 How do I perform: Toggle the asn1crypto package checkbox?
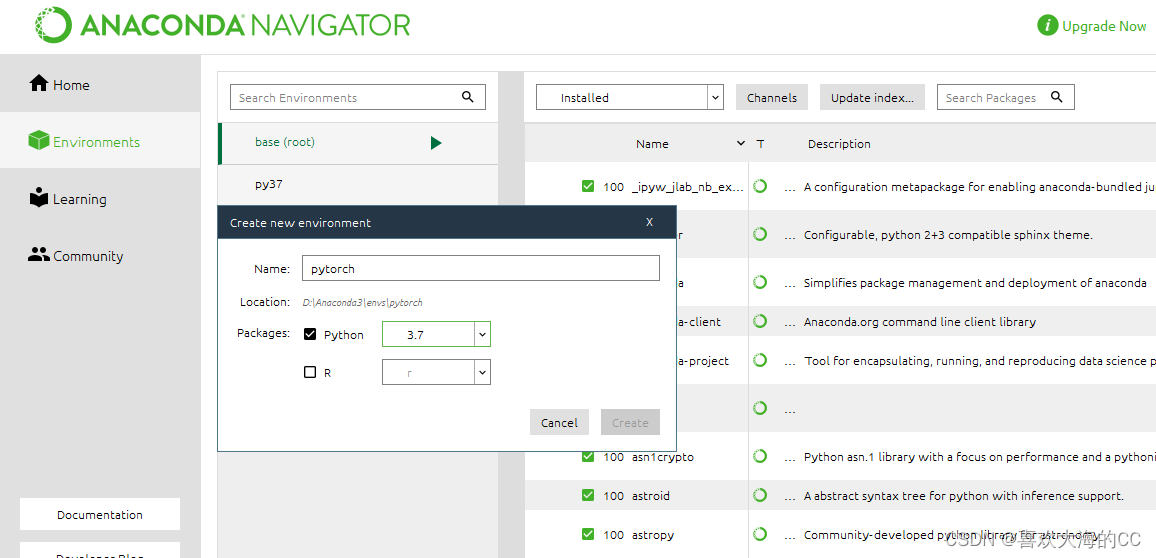pos(588,456)
